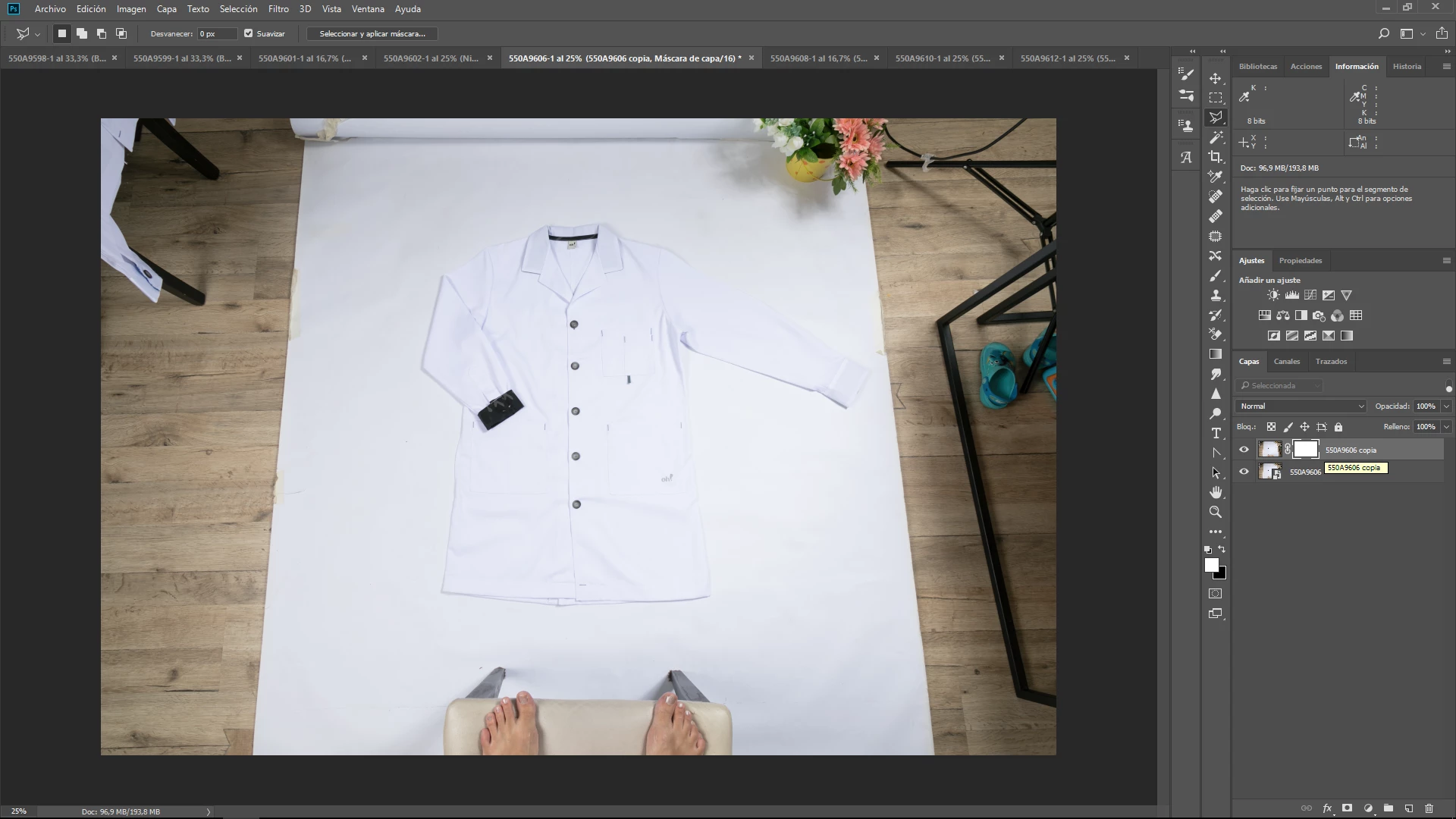Select the Eyedropper tool
This screenshot has height=819, width=1456.
point(1216,177)
